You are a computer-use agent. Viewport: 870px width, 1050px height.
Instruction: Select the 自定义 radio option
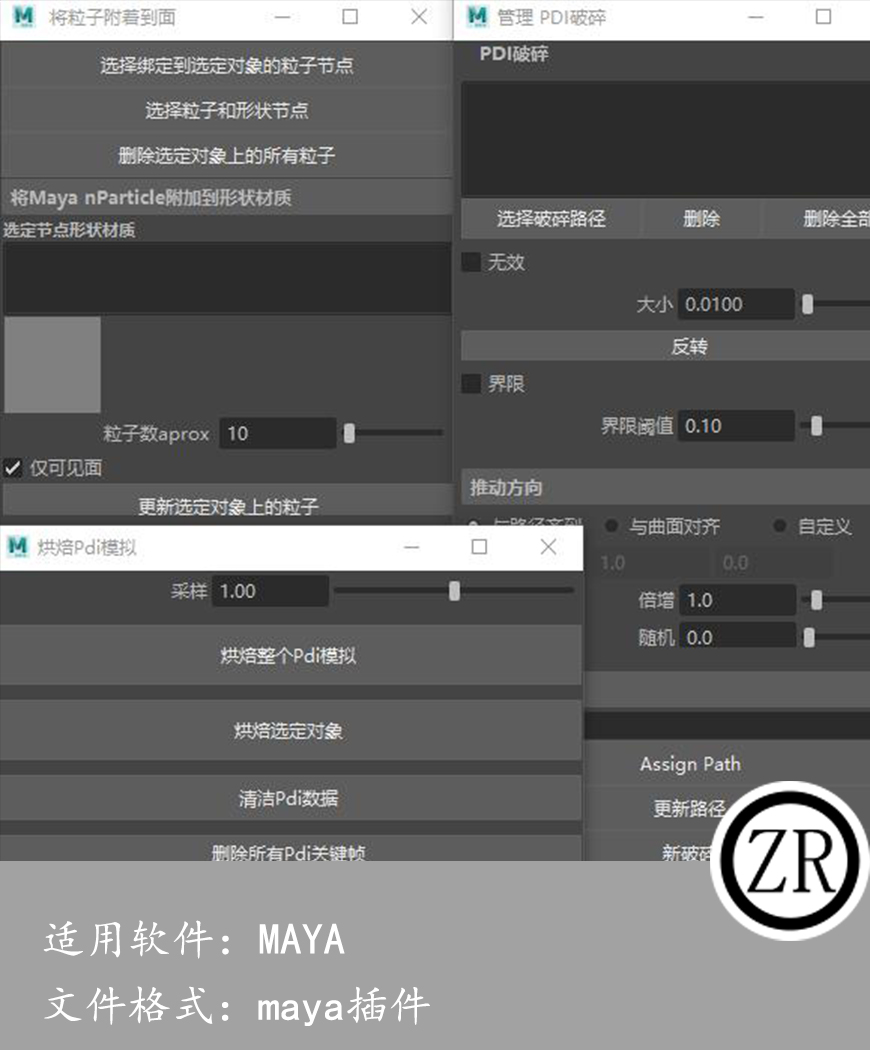780,526
